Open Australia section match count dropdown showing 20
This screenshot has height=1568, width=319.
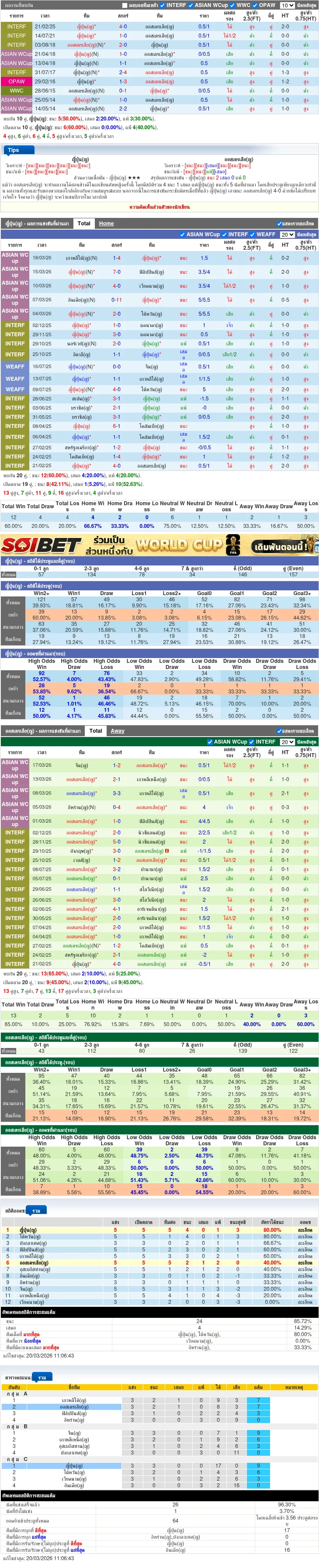[288, 742]
